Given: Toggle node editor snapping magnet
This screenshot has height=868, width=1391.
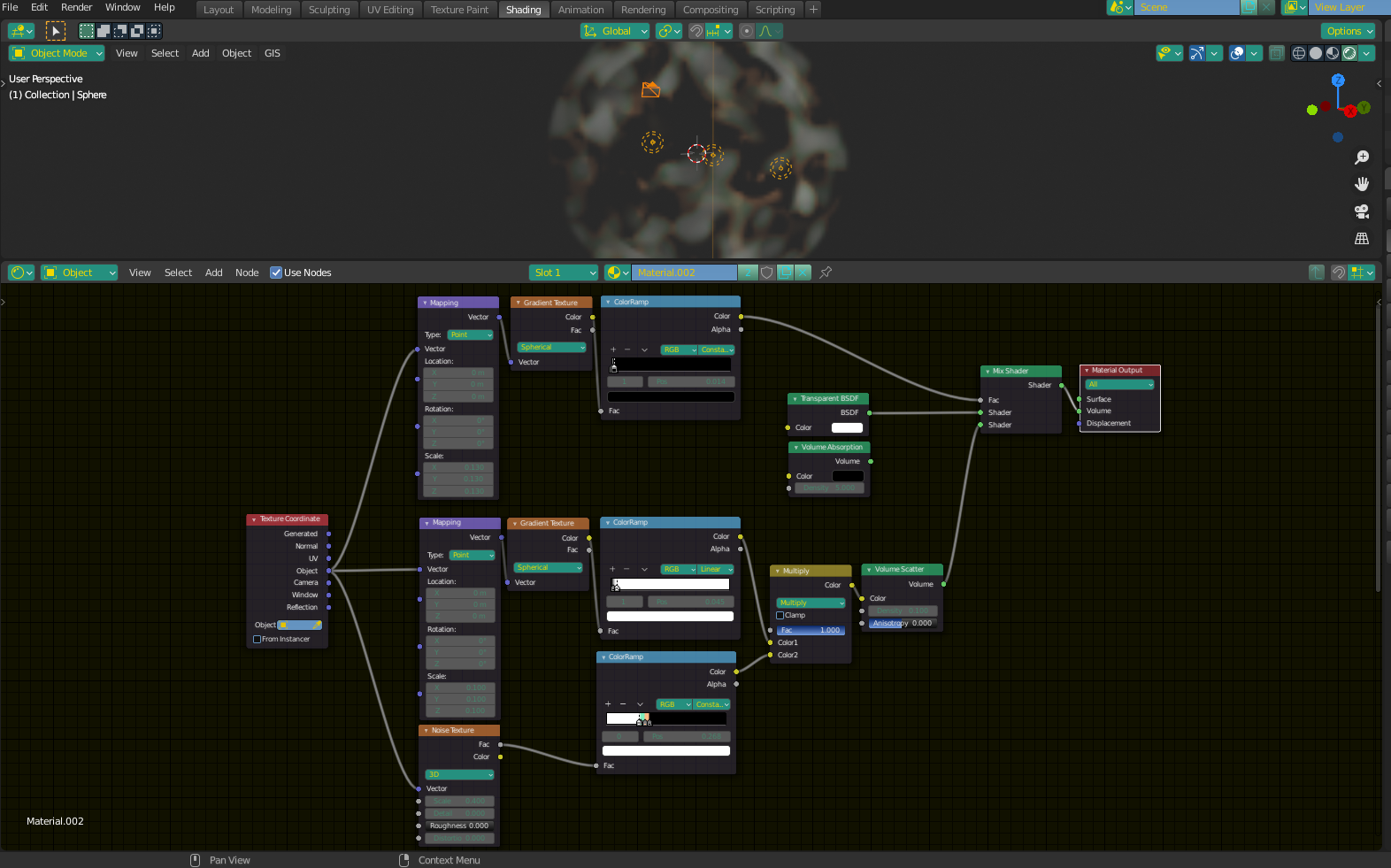Looking at the screenshot, I should (1339, 273).
